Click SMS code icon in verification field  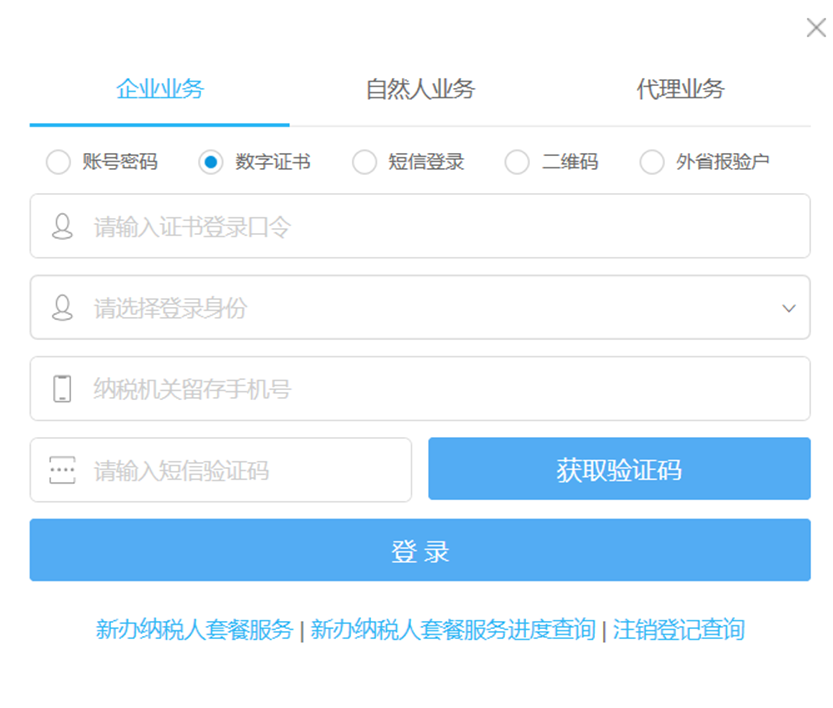coord(62,470)
